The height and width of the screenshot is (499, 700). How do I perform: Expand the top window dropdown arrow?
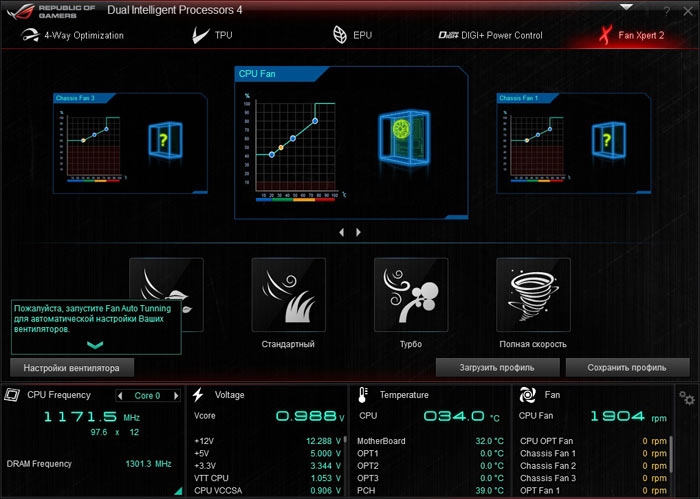click(626, 6)
